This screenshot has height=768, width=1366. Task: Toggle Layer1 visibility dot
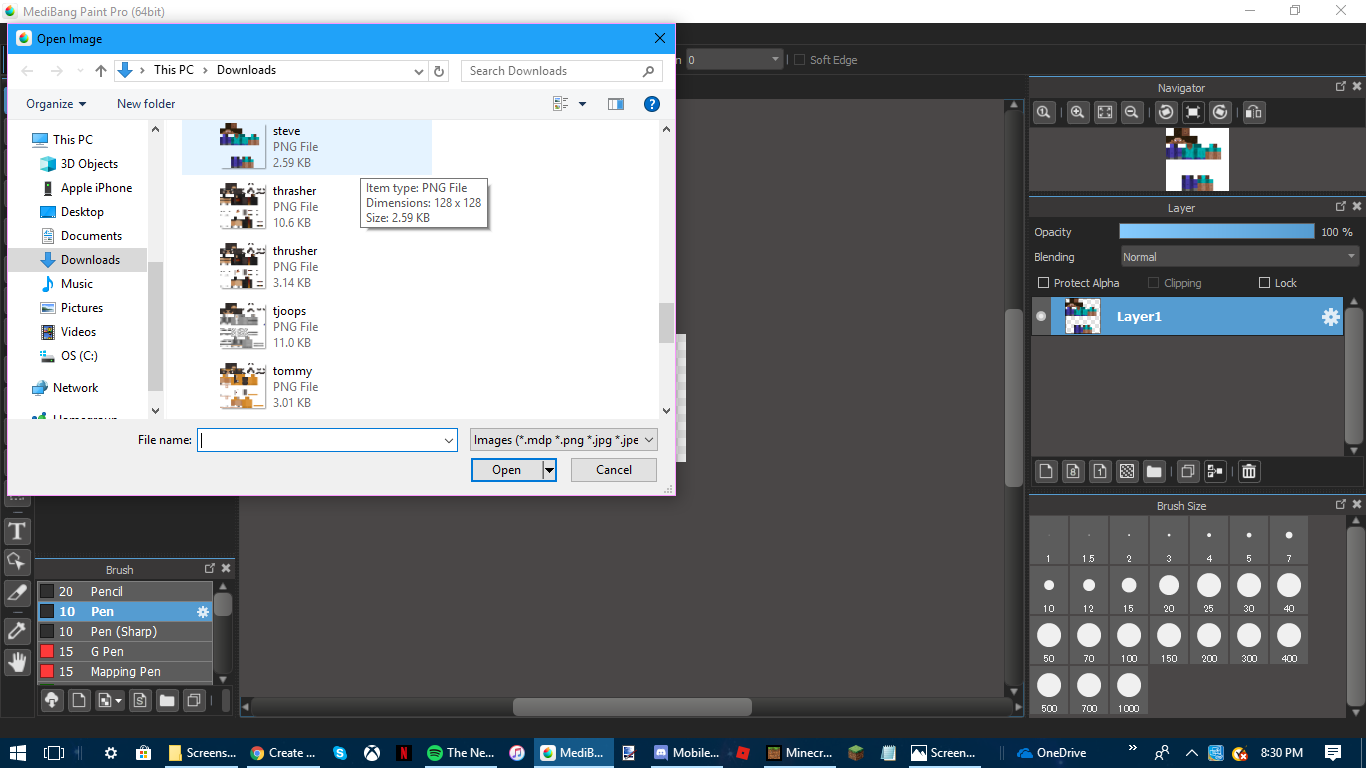tap(1041, 317)
